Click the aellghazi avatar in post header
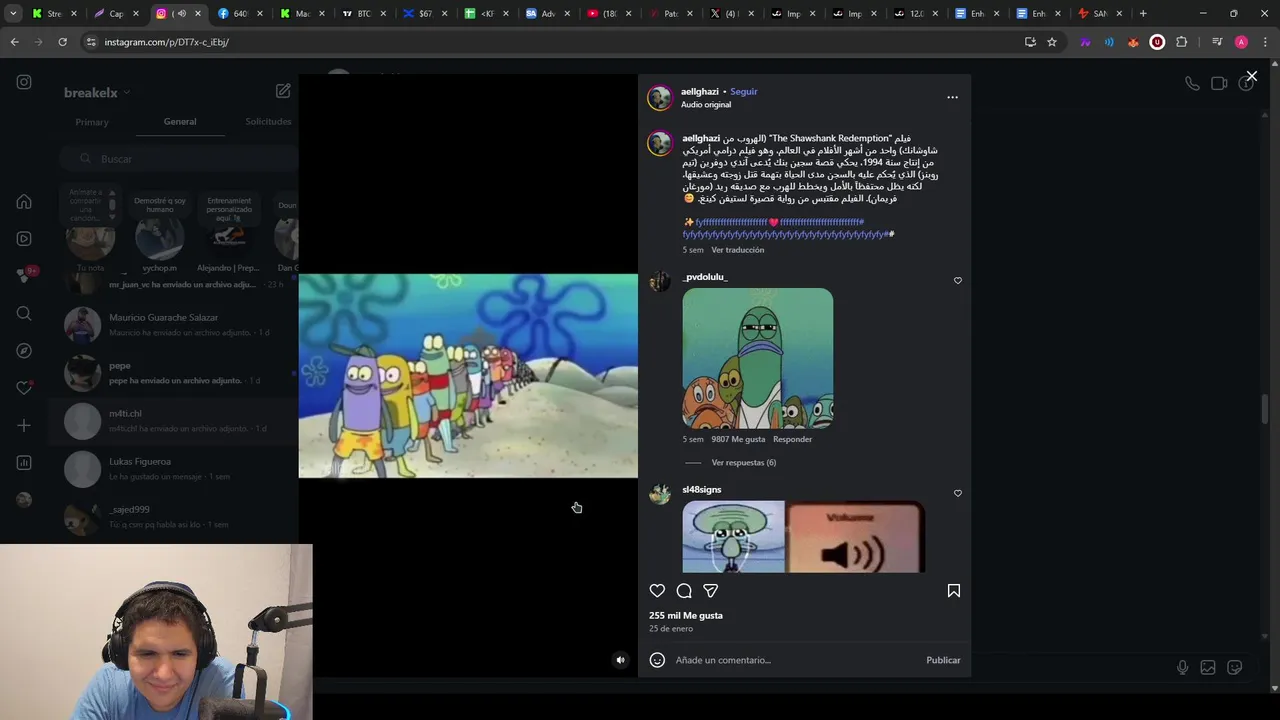The image size is (1280, 720). [x=660, y=98]
